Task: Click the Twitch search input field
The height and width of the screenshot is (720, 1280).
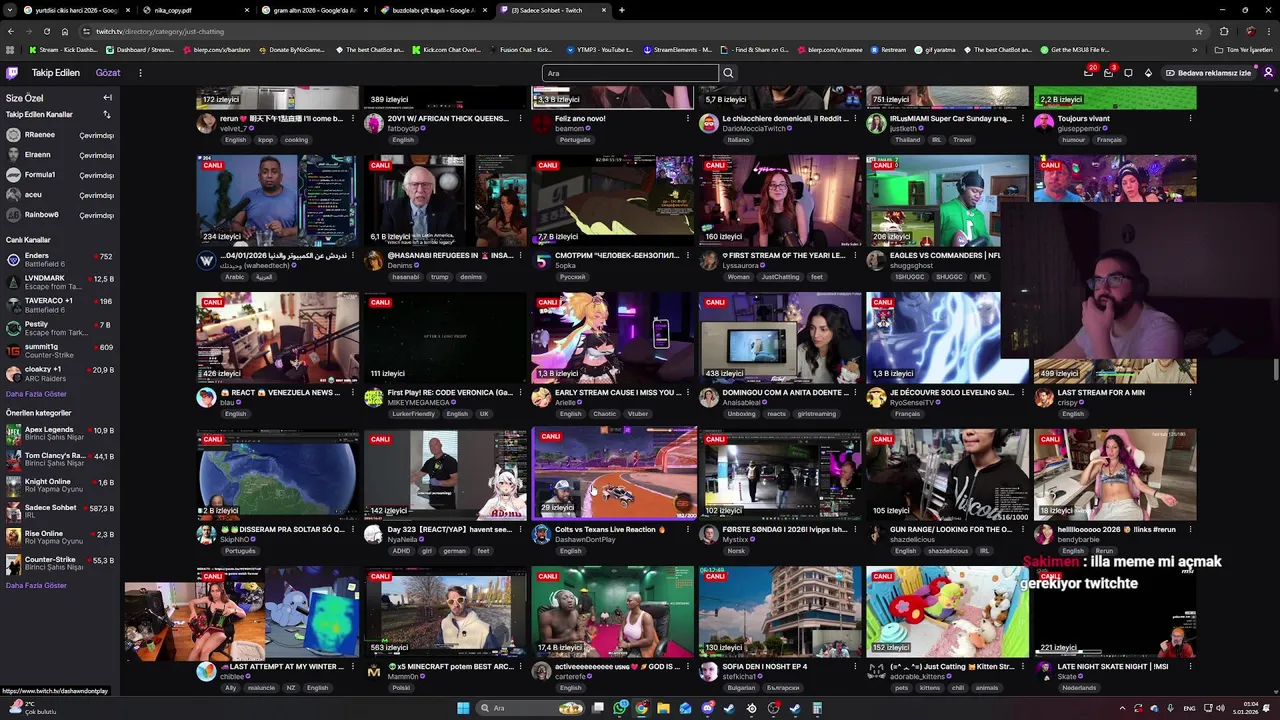Action: (x=630, y=73)
